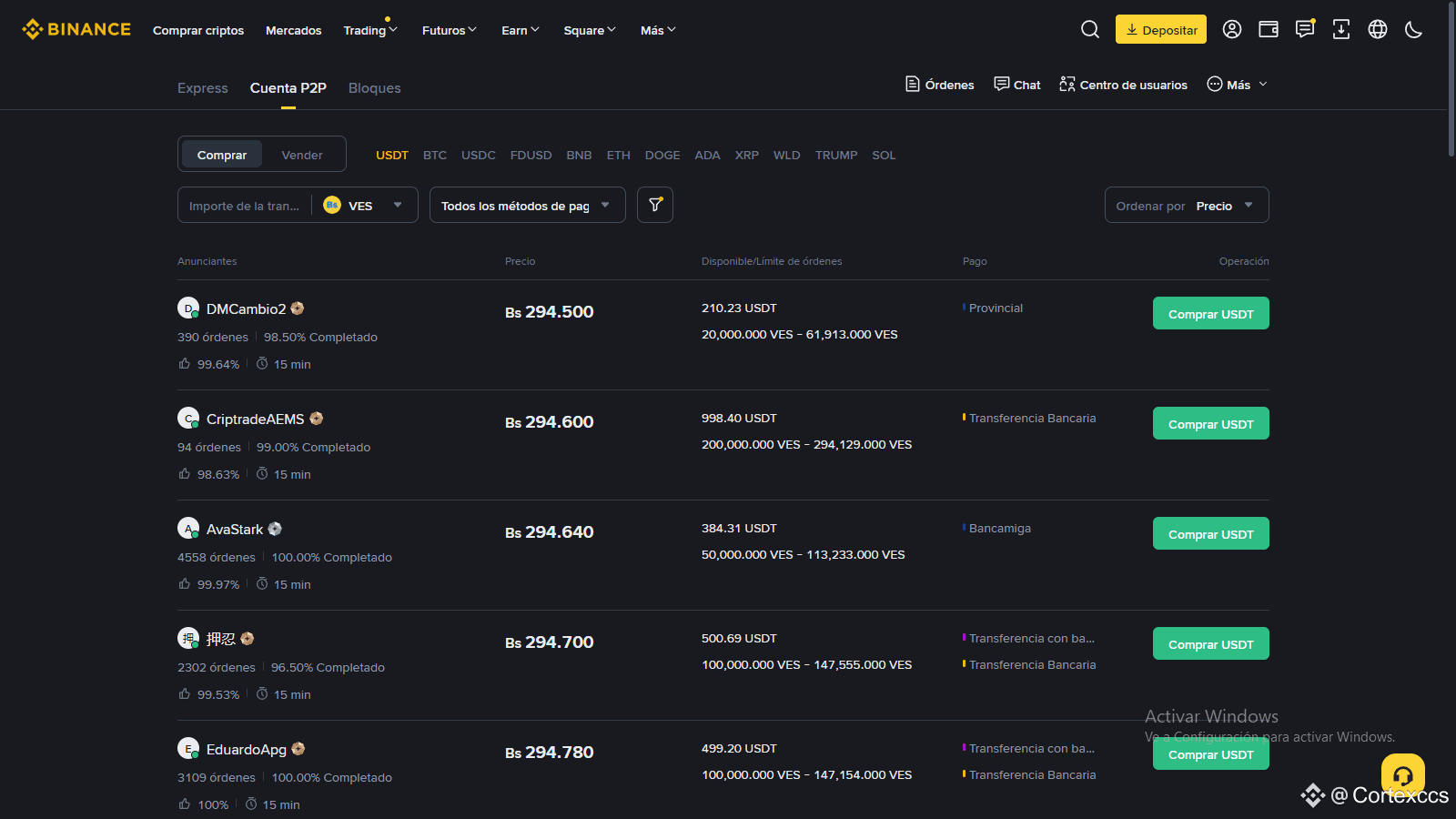The width and height of the screenshot is (1456, 819).
Task: Switch to the Vender toggle
Action: [x=302, y=155]
